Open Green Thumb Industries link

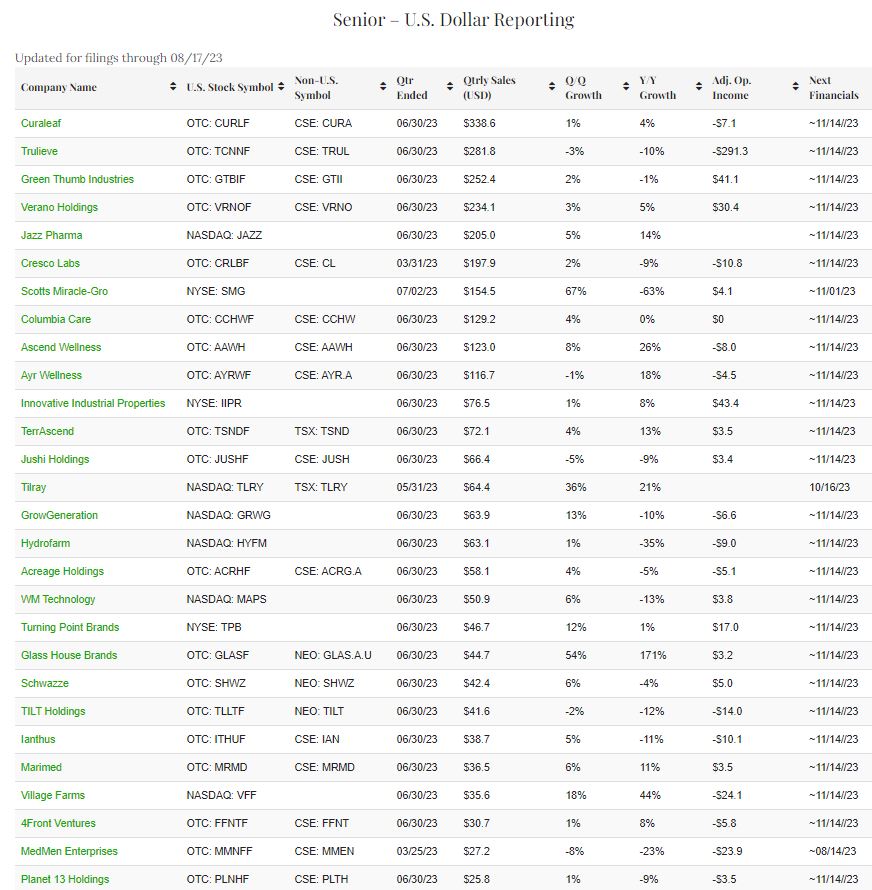(x=77, y=179)
